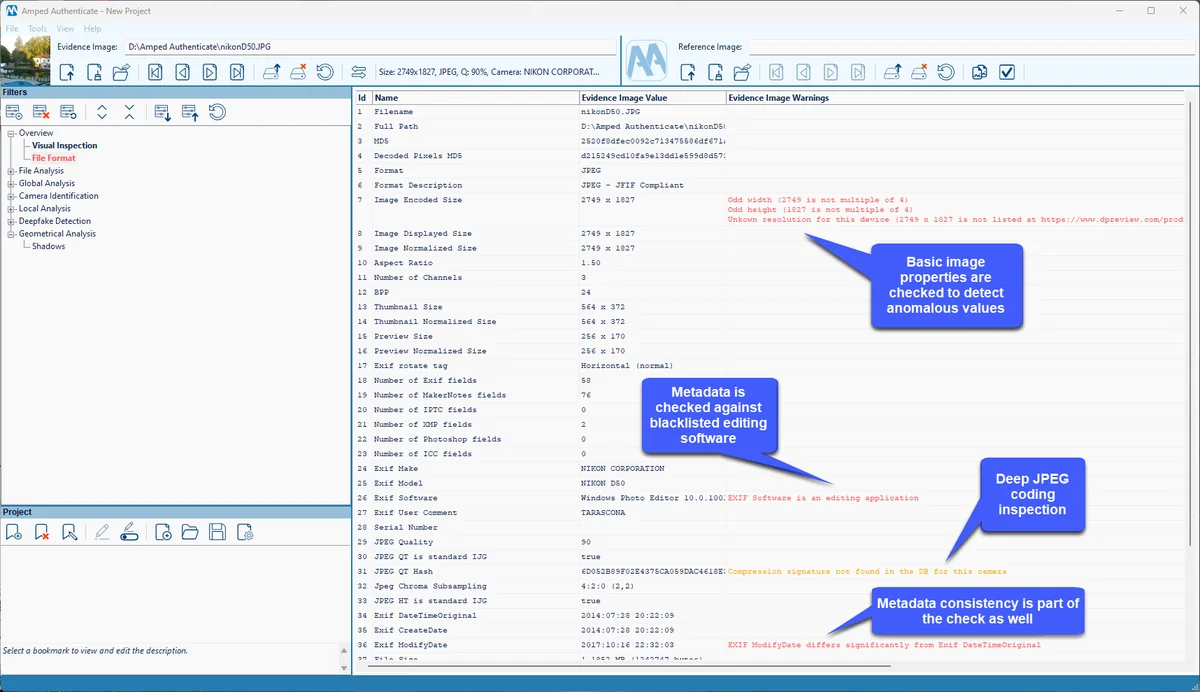This screenshot has height=692, width=1200.
Task: Open folder icon in Reference Image toolbar
Action: click(x=742, y=72)
